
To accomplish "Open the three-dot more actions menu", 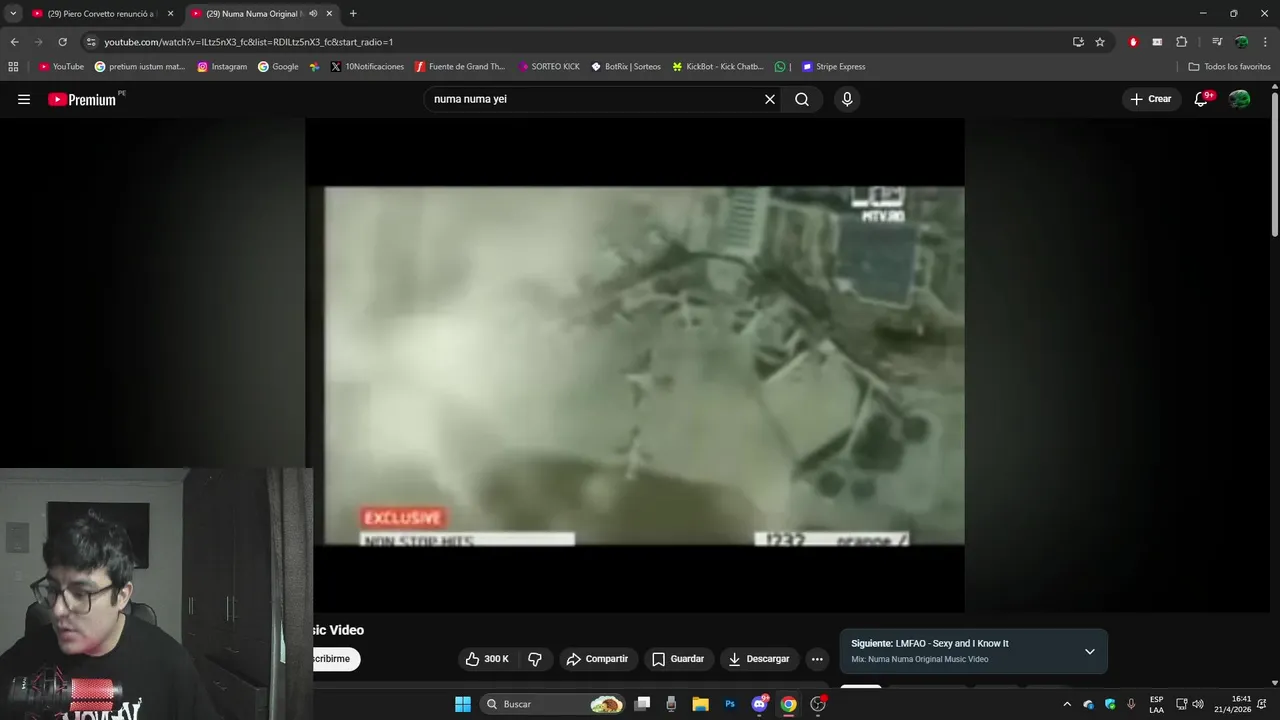I will coord(817,659).
